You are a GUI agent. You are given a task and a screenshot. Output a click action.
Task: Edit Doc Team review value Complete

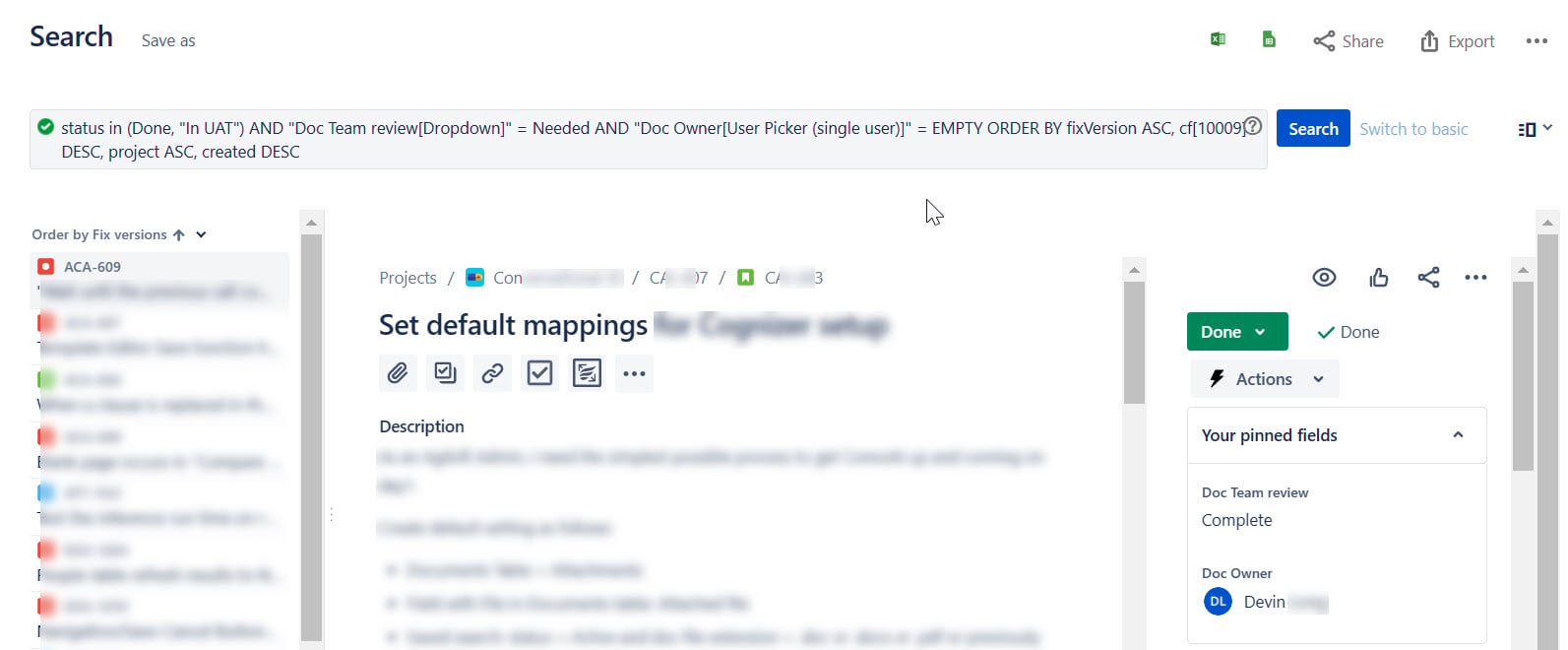tap(1236, 520)
